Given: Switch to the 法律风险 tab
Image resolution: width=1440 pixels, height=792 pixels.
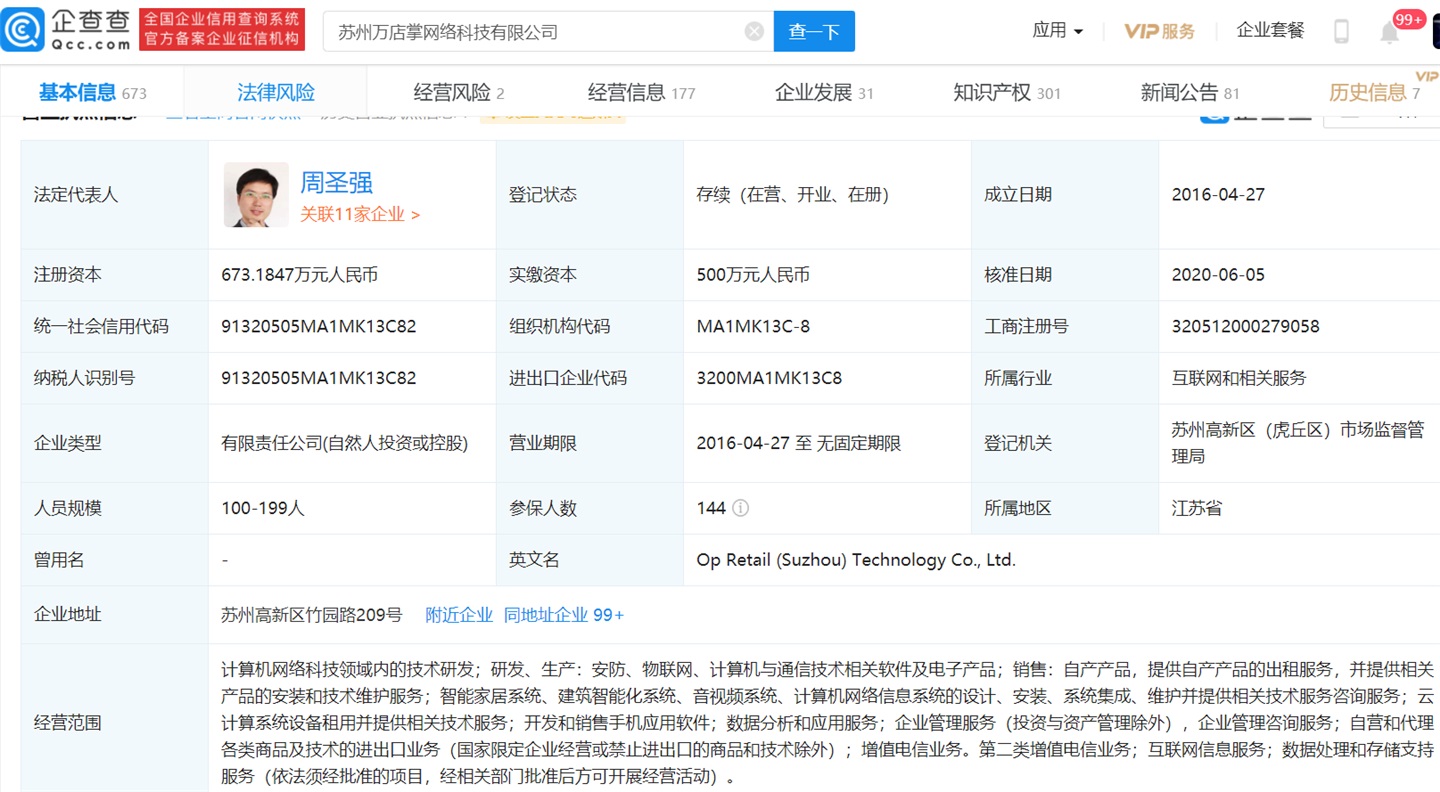Looking at the screenshot, I should [274, 91].
